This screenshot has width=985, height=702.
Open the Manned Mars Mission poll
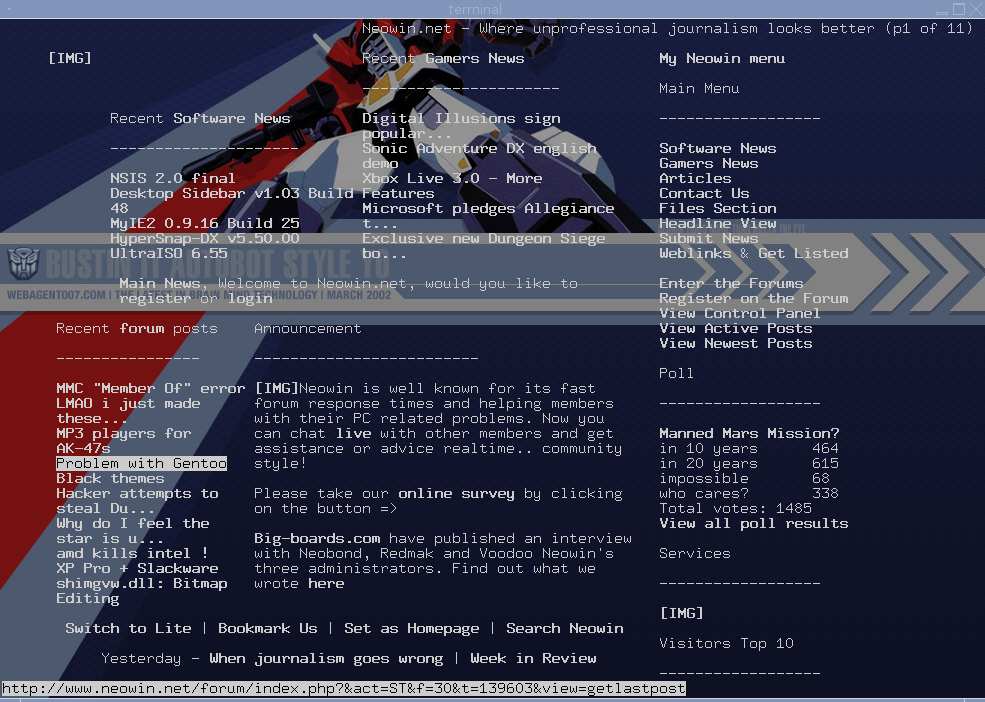pos(749,434)
